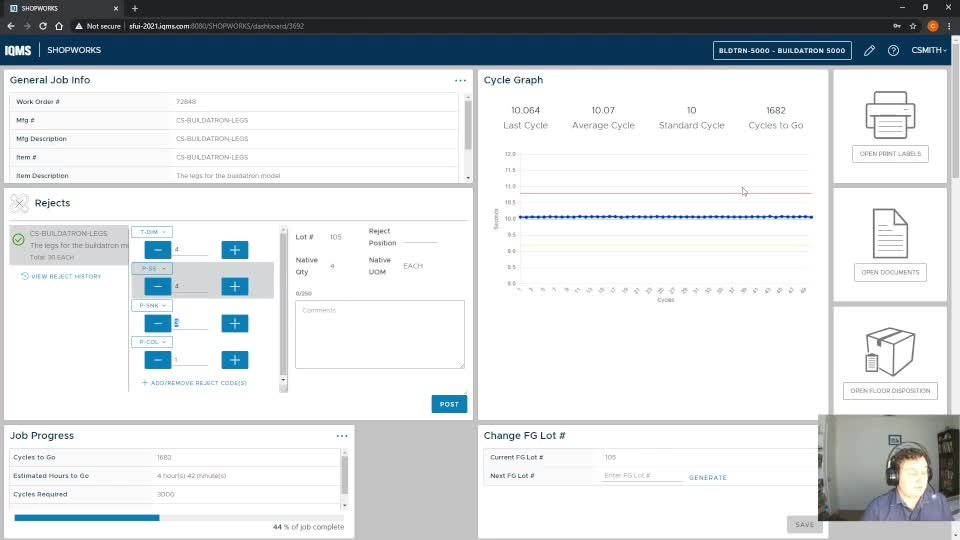Reload the browser page
960x540 pixels.
43,26
